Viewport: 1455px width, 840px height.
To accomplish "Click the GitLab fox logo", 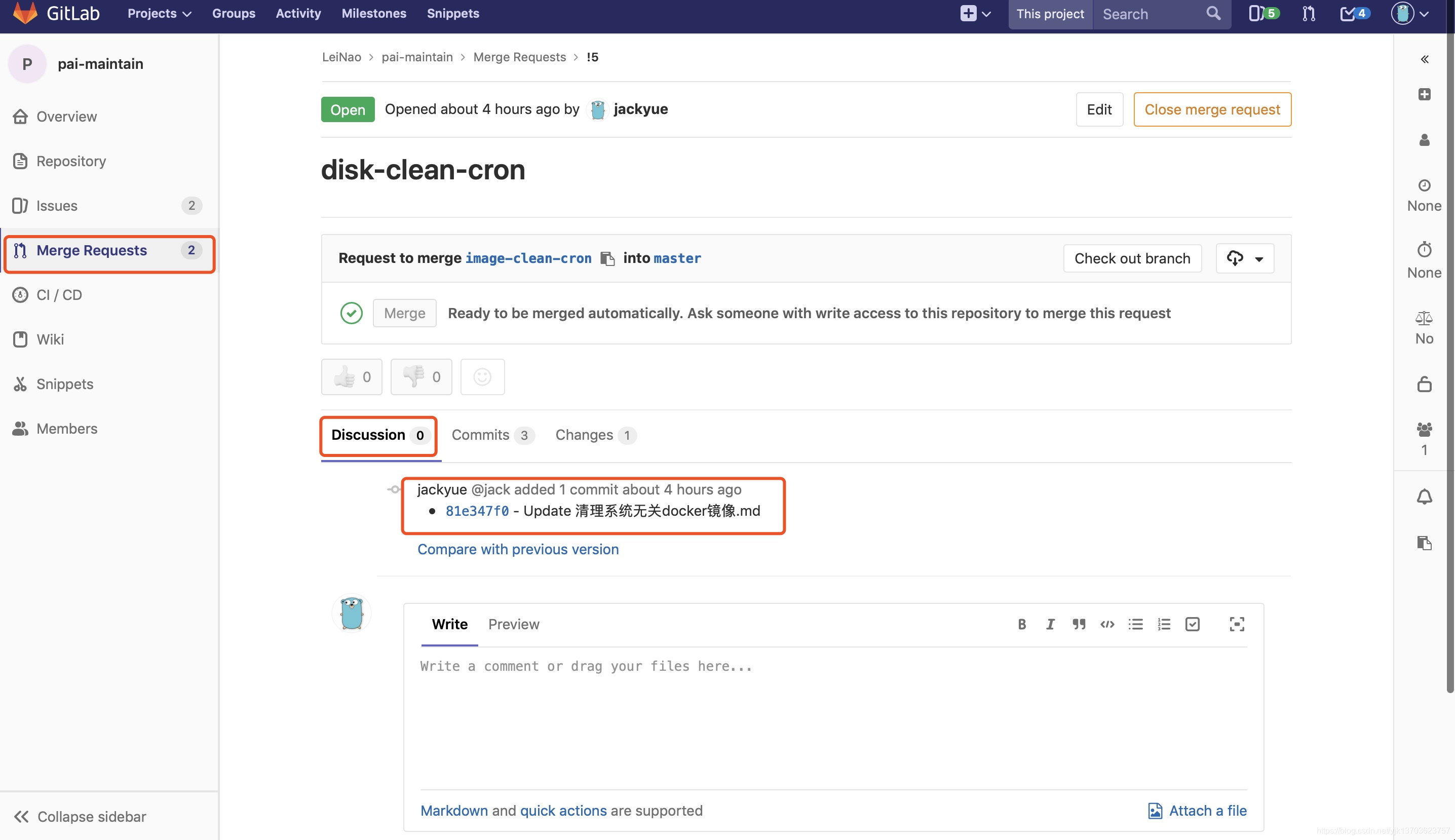I will pyautogui.click(x=25, y=13).
